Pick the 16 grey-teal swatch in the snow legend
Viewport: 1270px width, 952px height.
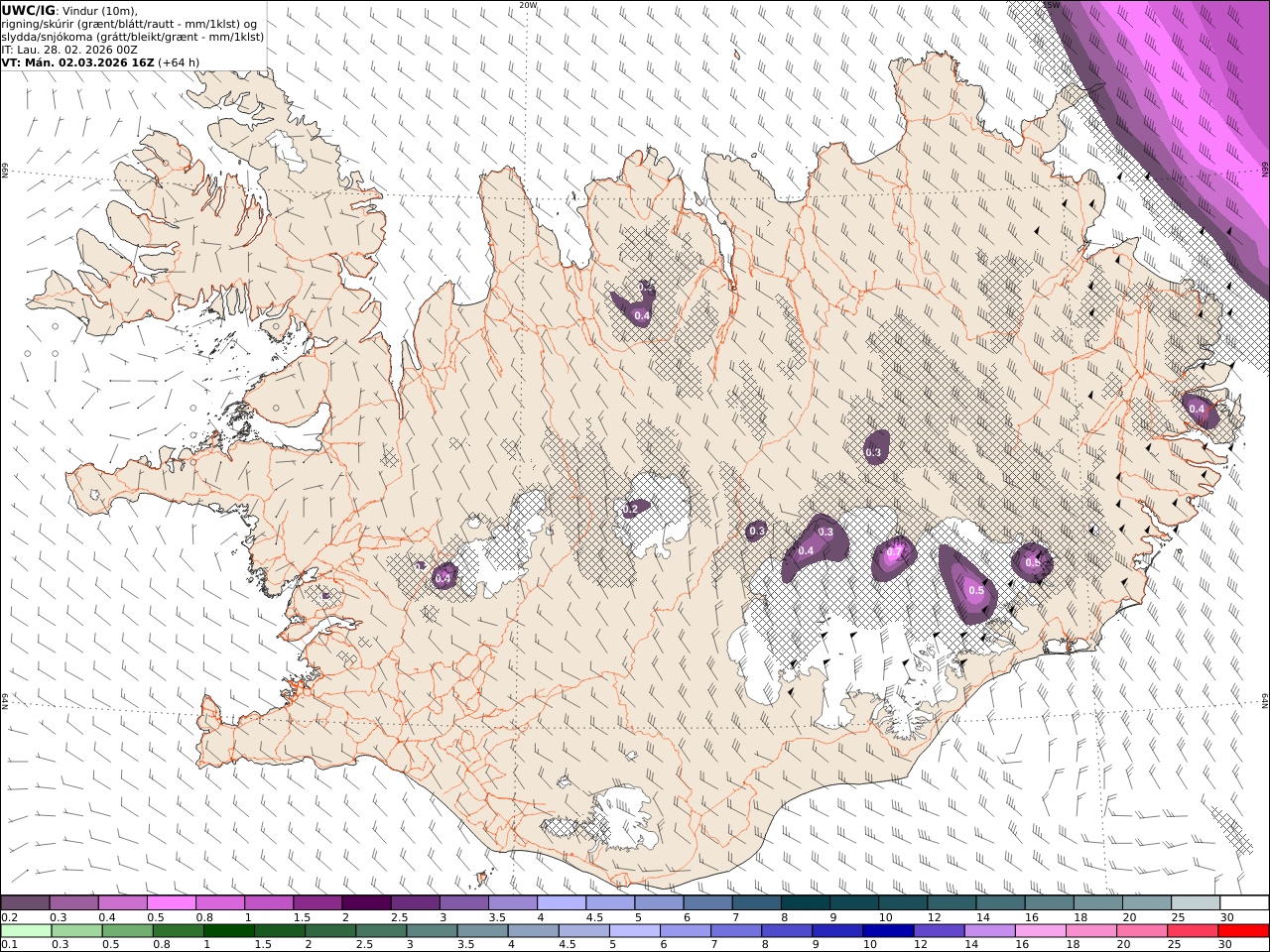click(x=1049, y=903)
